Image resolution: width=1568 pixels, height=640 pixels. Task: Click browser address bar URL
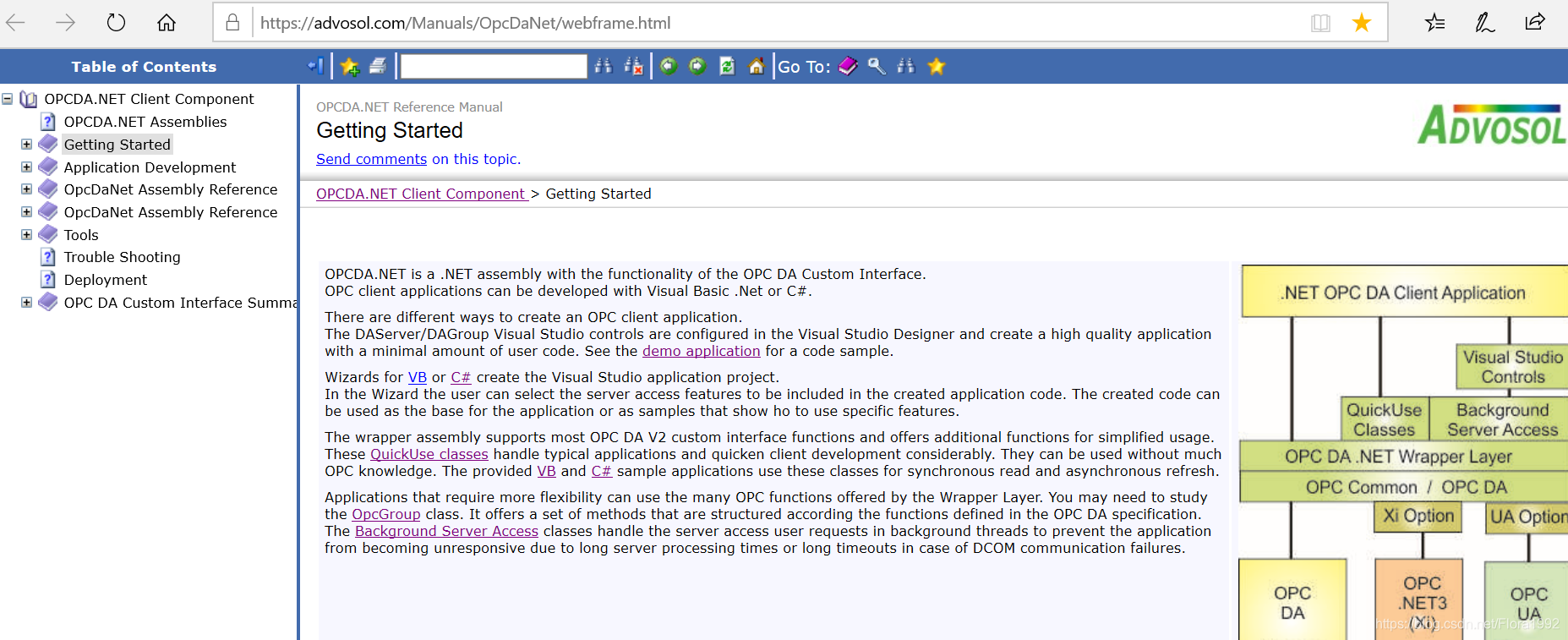(x=466, y=23)
